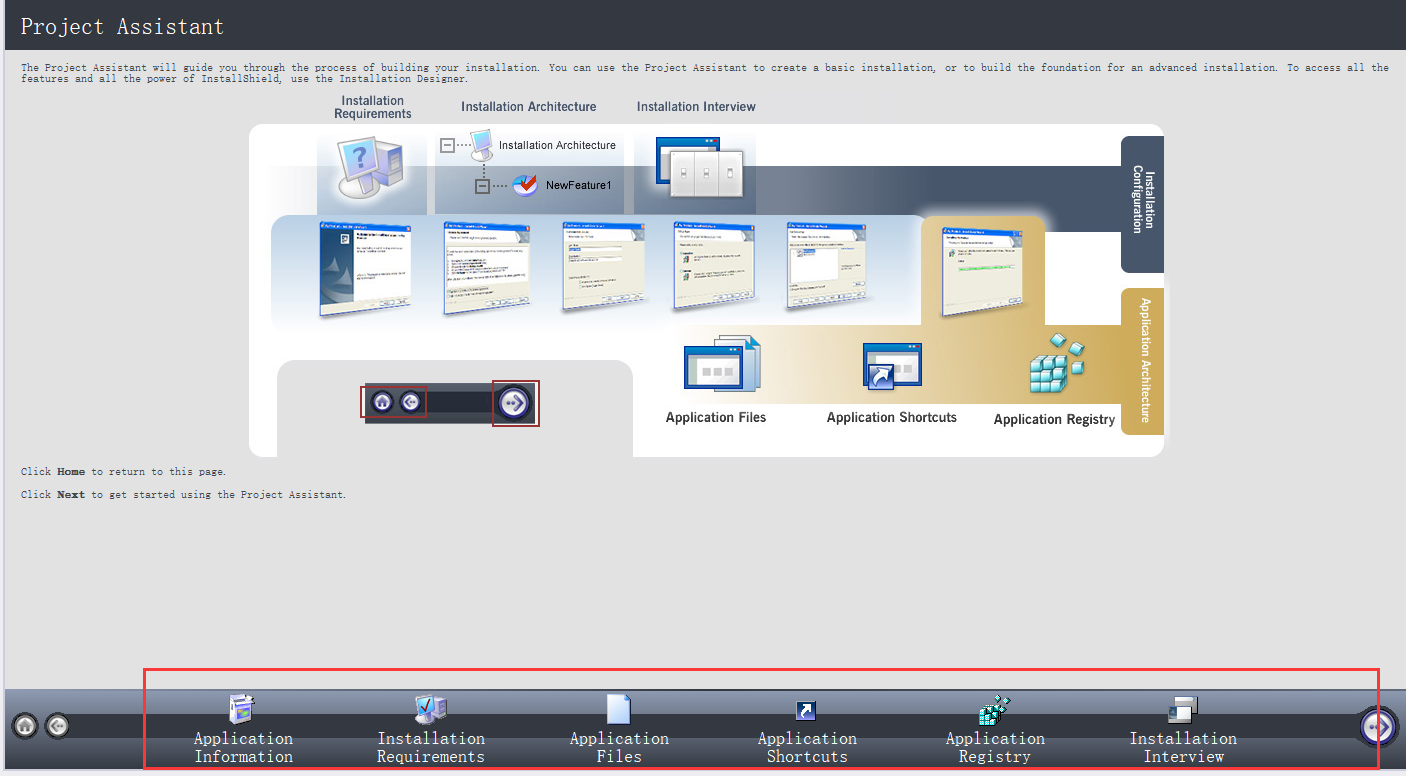
Task: Click the Application Registry cubes diagram icon
Action: coord(1056,365)
